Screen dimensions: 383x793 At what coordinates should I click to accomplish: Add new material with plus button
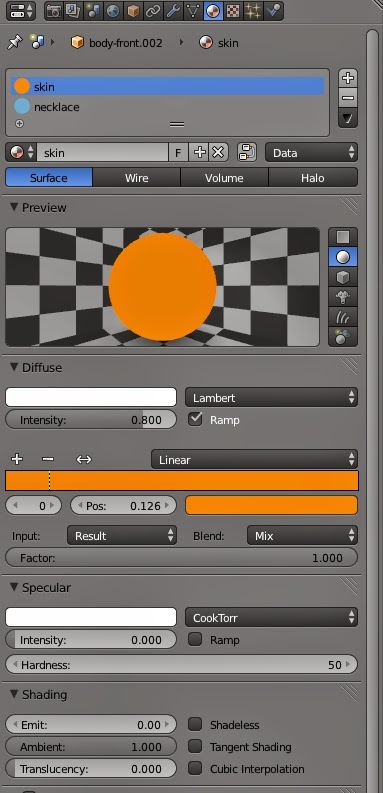199,152
